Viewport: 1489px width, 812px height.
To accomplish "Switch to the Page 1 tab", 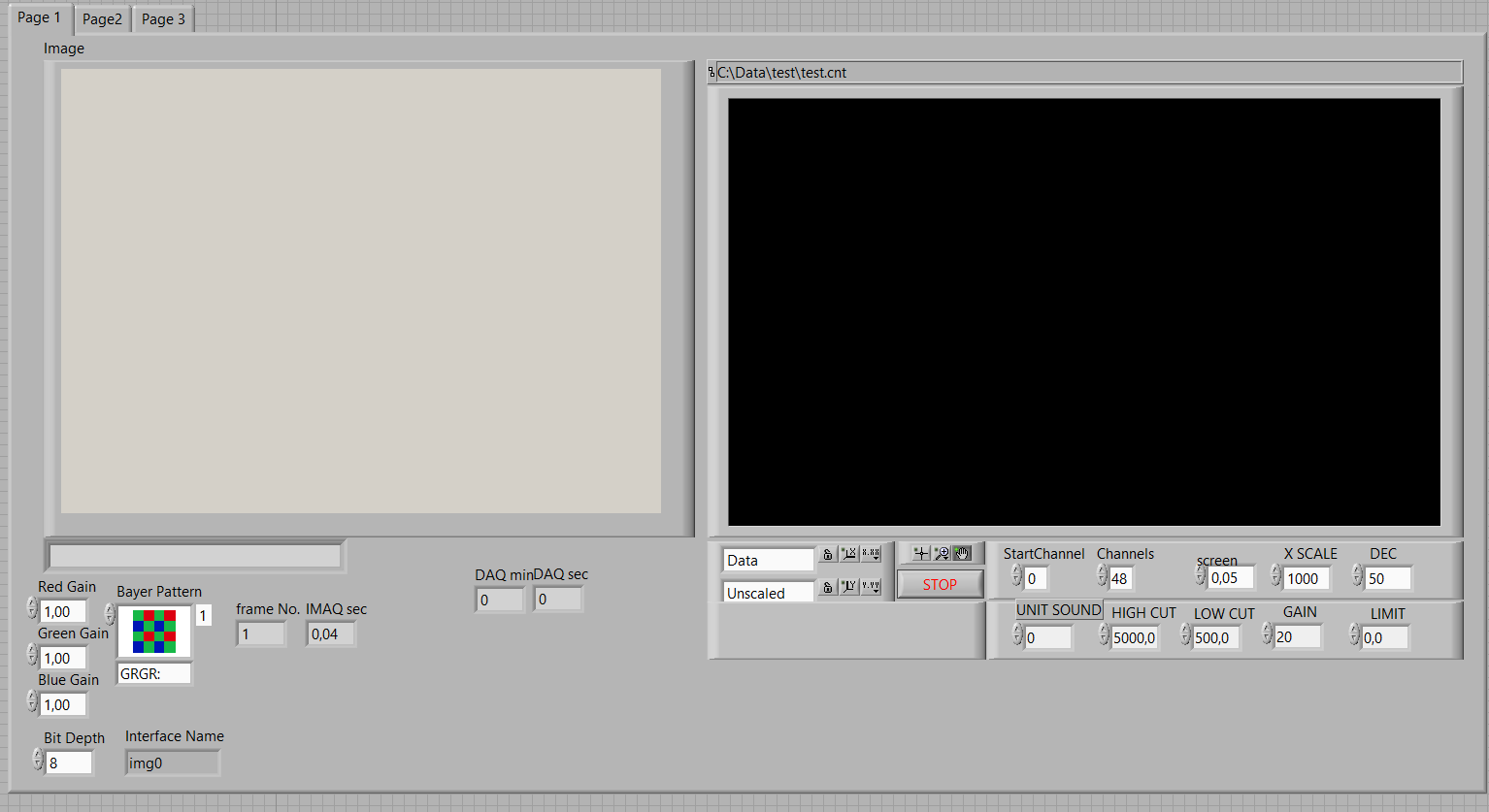I will coord(40,17).
